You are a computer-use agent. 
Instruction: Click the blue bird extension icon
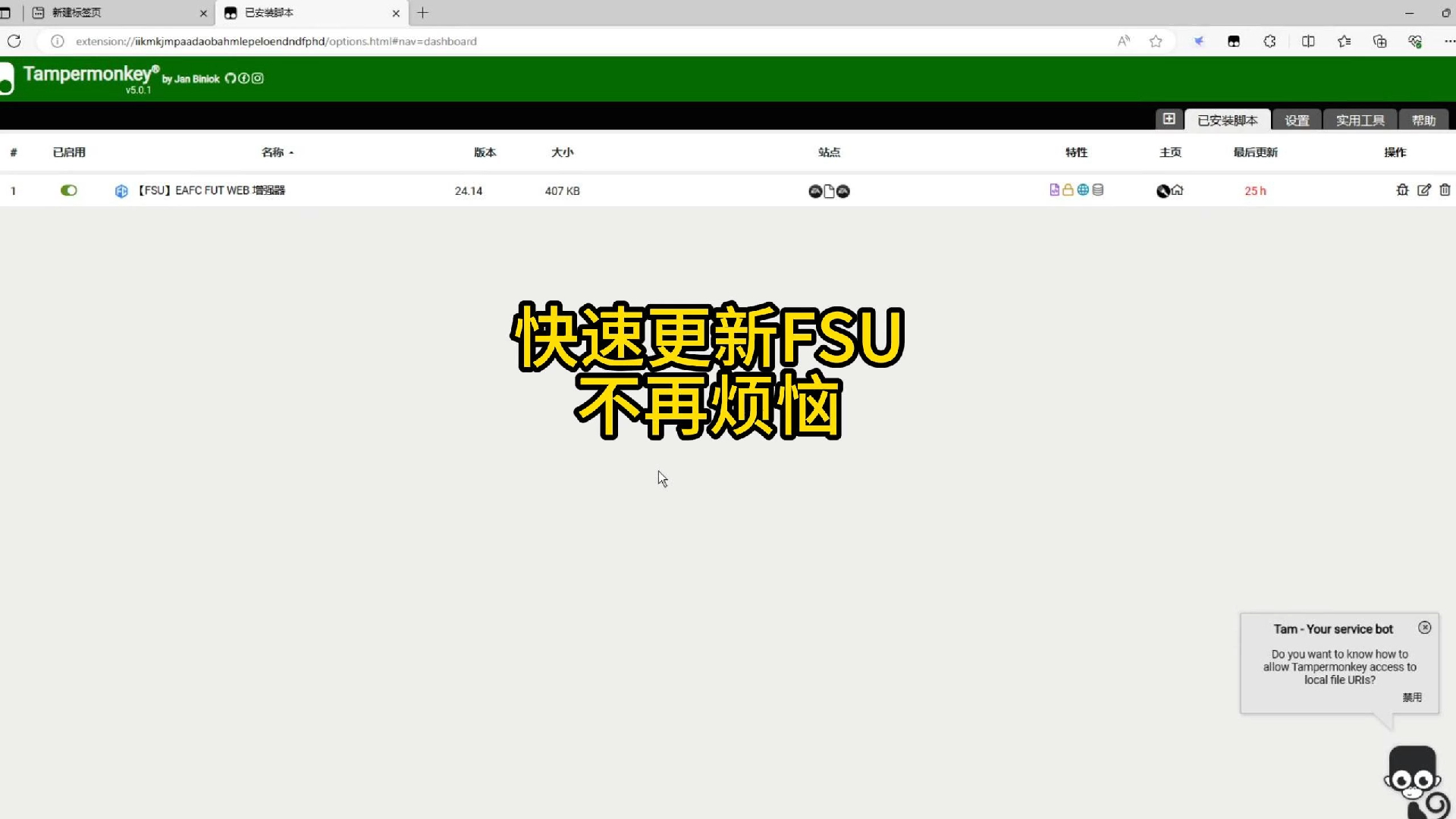click(1199, 41)
